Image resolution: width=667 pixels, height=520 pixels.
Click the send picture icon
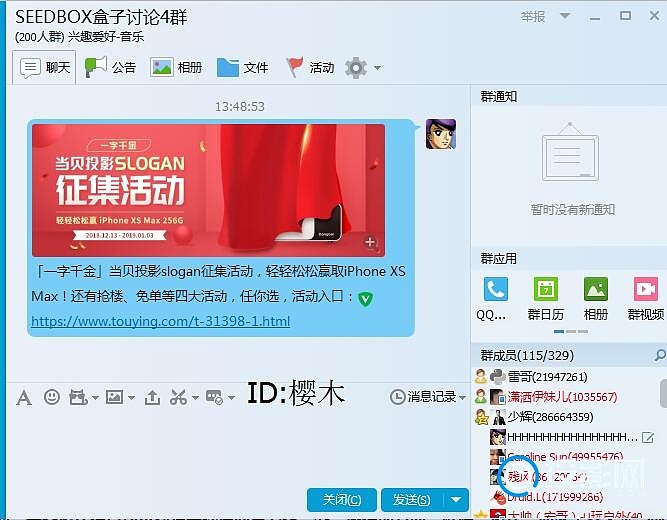pyautogui.click(x=114, y=397)
